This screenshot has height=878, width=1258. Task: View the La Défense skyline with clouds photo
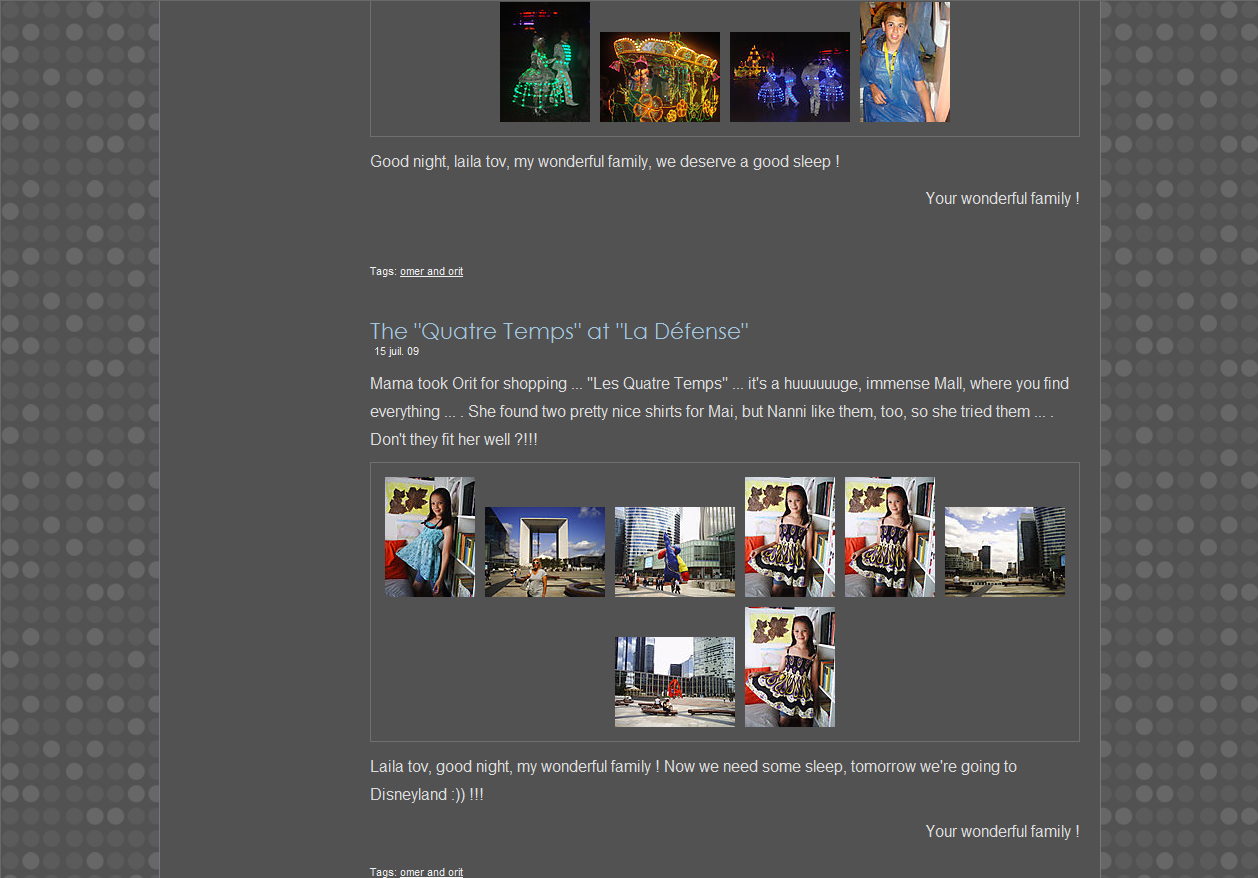[x=1004, y=552]
